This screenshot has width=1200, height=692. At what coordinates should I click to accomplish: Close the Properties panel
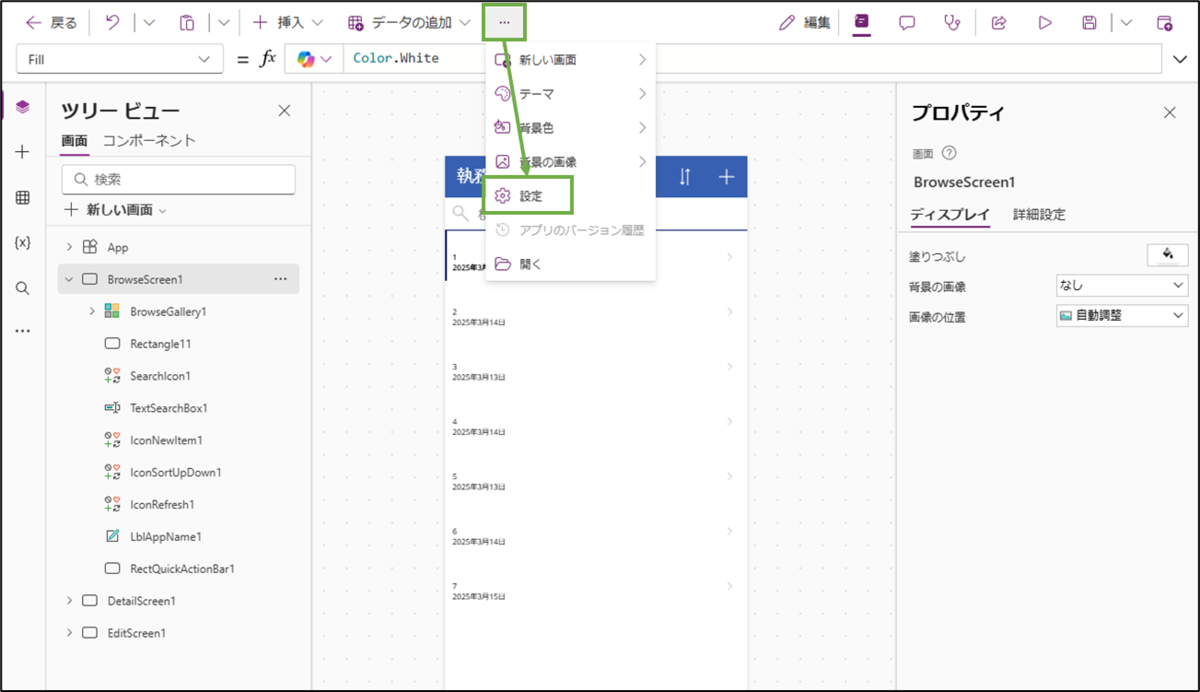(x=1170, y=113)
